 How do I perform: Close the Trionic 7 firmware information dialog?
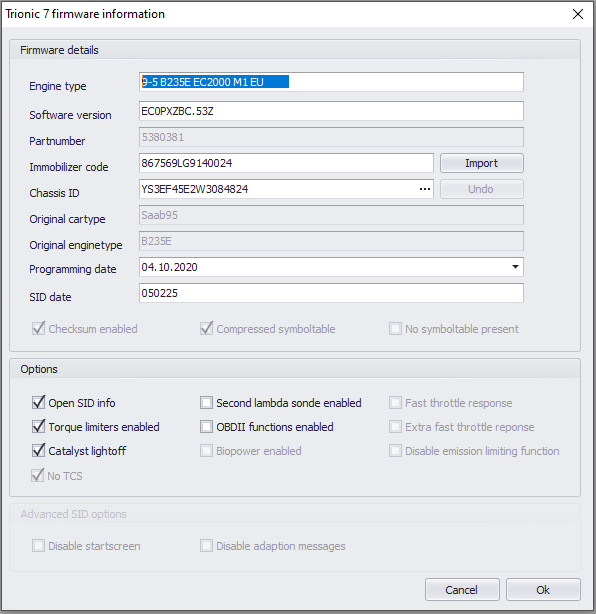(x=578, y=14)
